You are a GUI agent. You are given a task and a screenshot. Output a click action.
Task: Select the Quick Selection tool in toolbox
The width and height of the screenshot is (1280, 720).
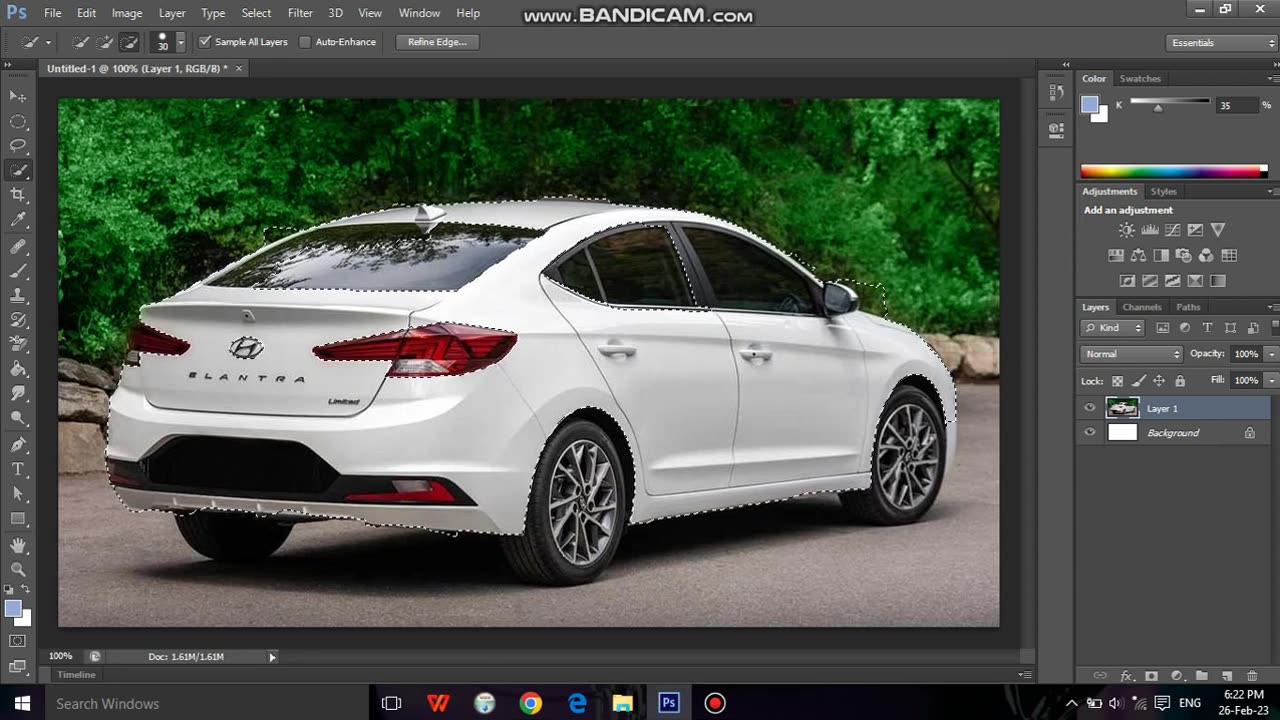(x=18, y=171)
